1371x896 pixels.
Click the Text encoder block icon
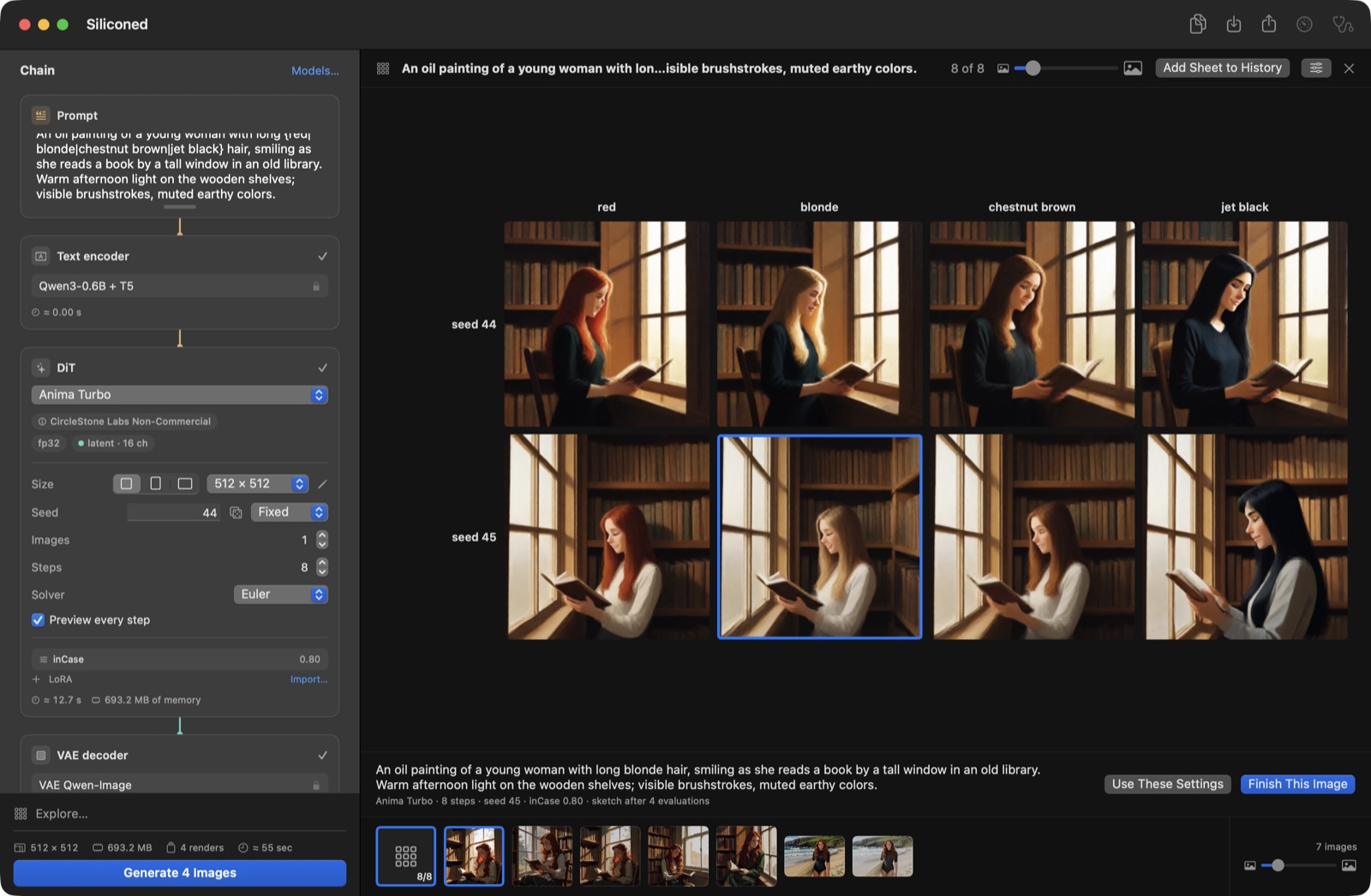(40, 256)
